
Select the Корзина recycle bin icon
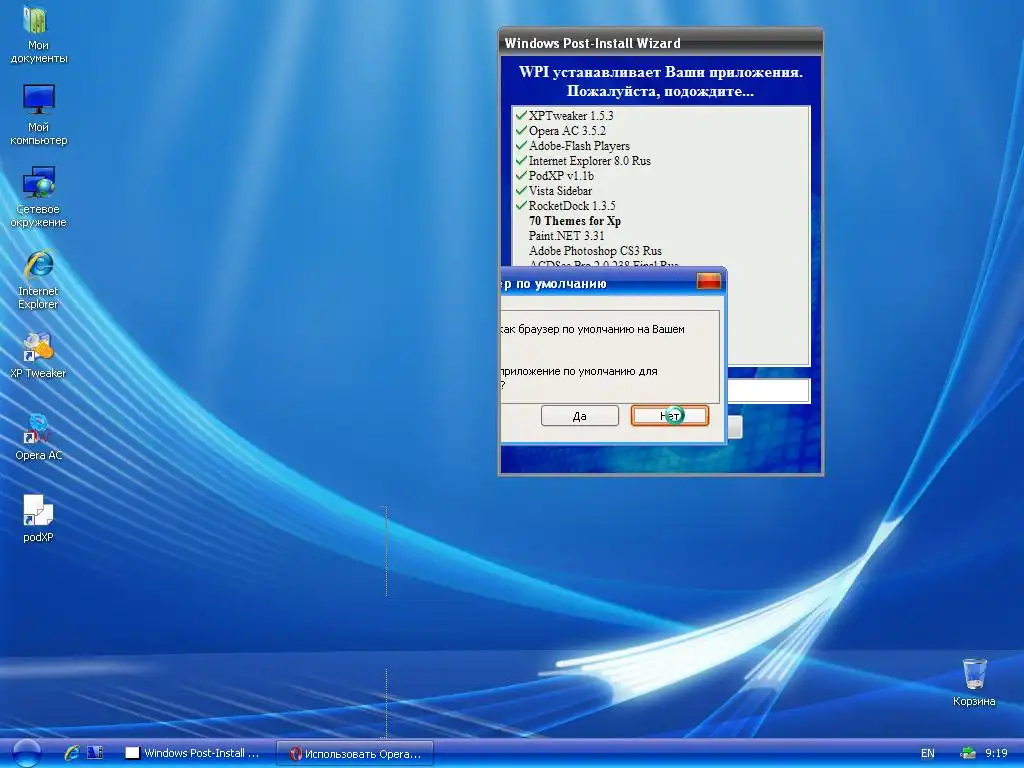(974, 682)
